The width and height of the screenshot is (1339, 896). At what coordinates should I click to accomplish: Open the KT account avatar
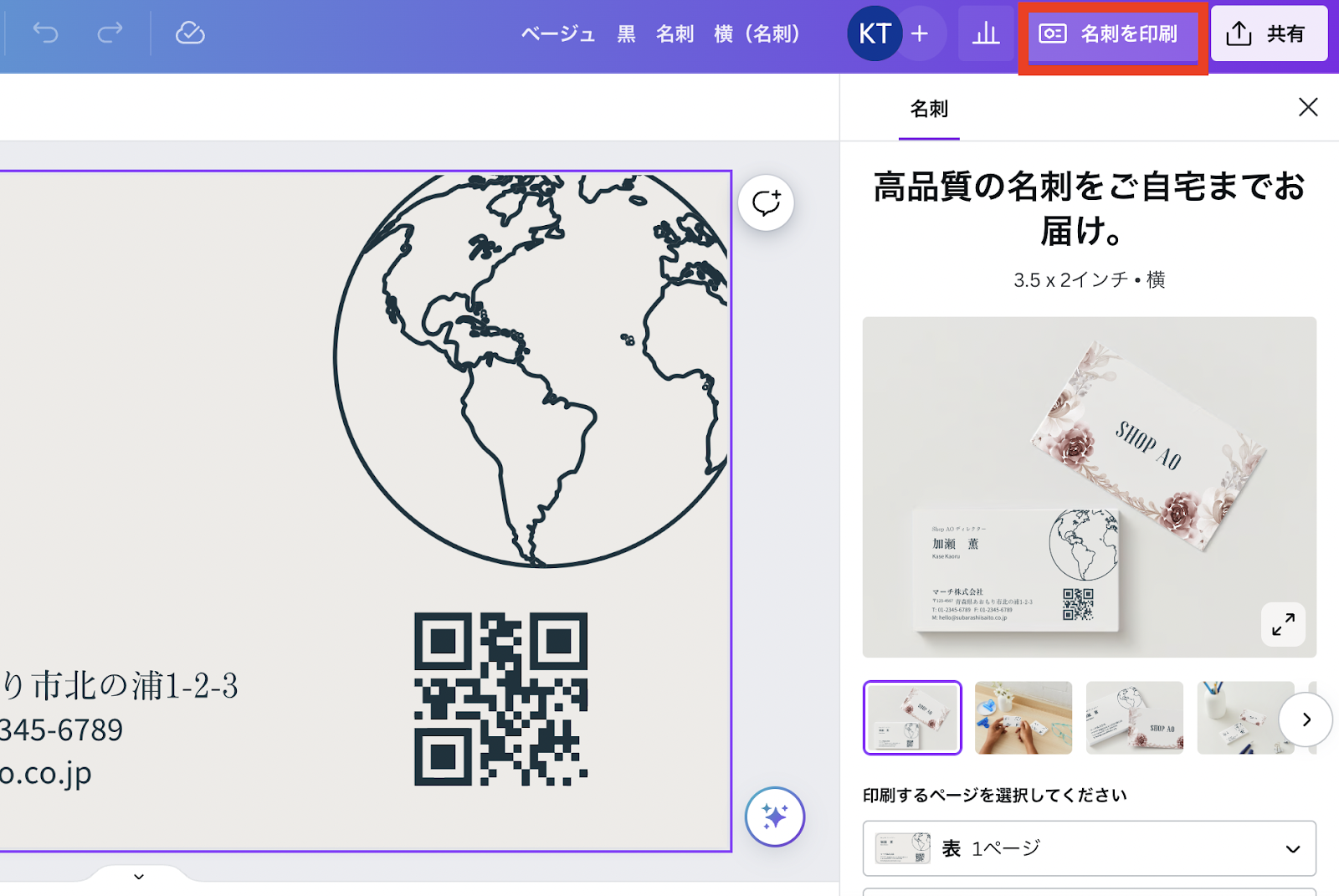(x=875, y=33)
